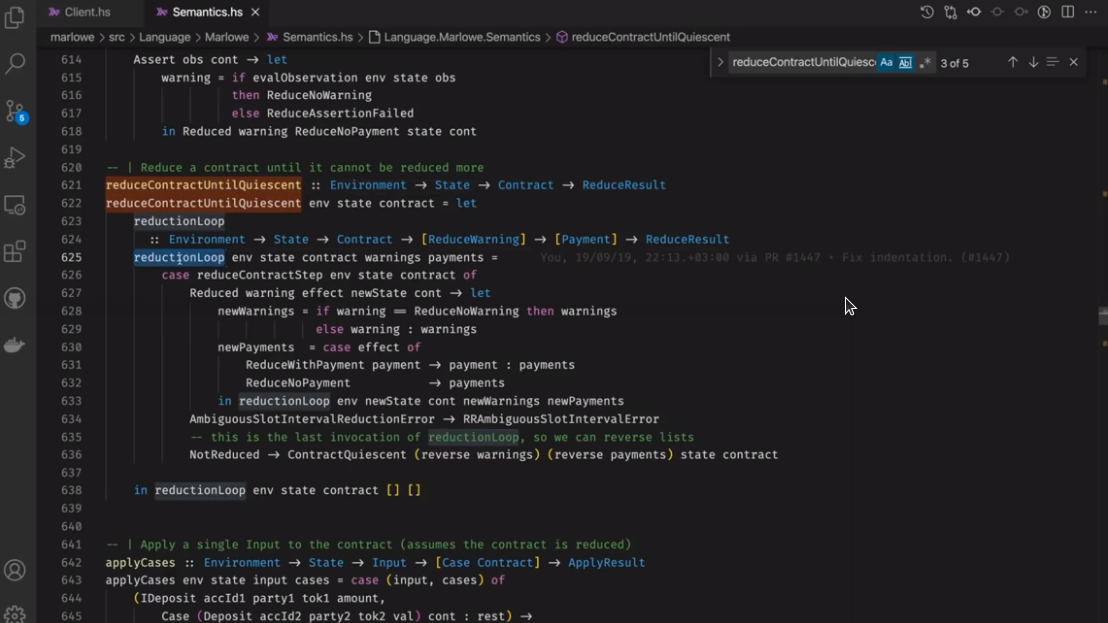Click the find search input field
This screenshot has height=623, width=1108.
tap(802, 62)
